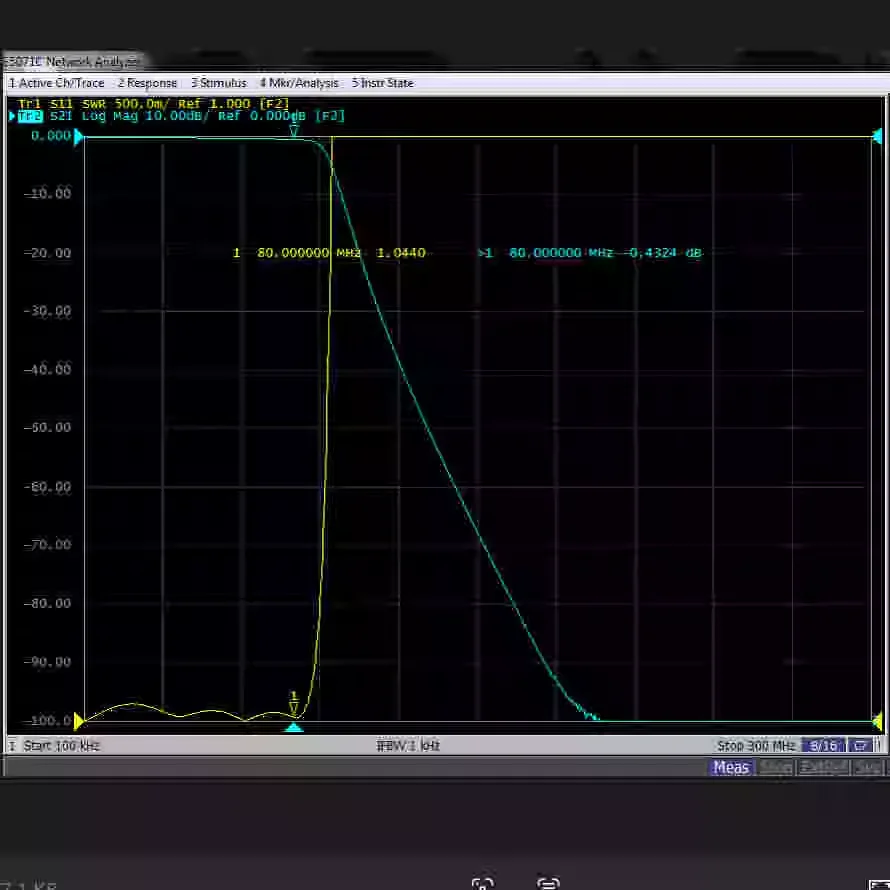Click the status bar icon right of 3/16
Screen dimensions: 890x890
860,745
